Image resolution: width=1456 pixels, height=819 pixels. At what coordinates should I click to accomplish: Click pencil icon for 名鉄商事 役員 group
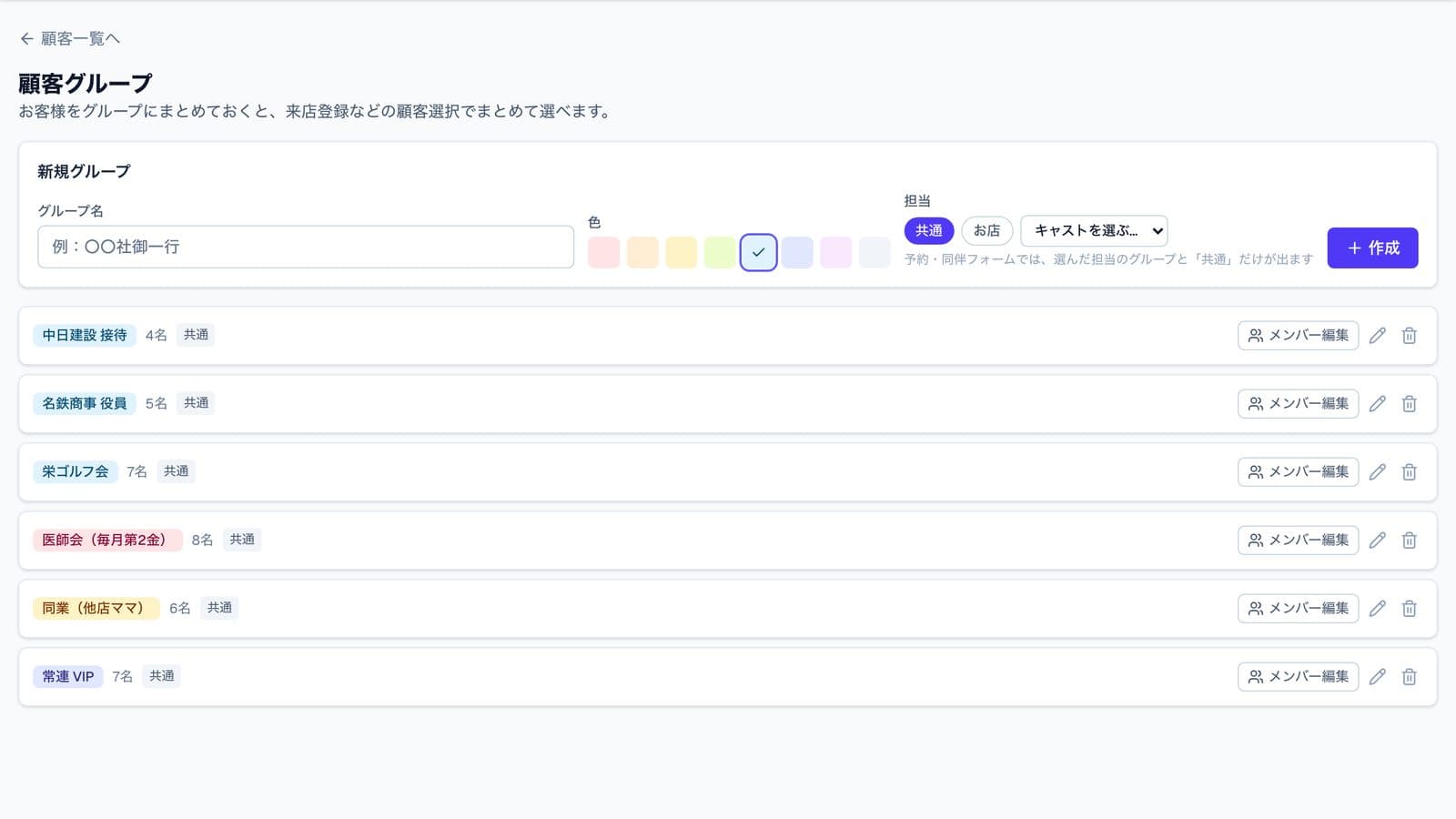1378,404
